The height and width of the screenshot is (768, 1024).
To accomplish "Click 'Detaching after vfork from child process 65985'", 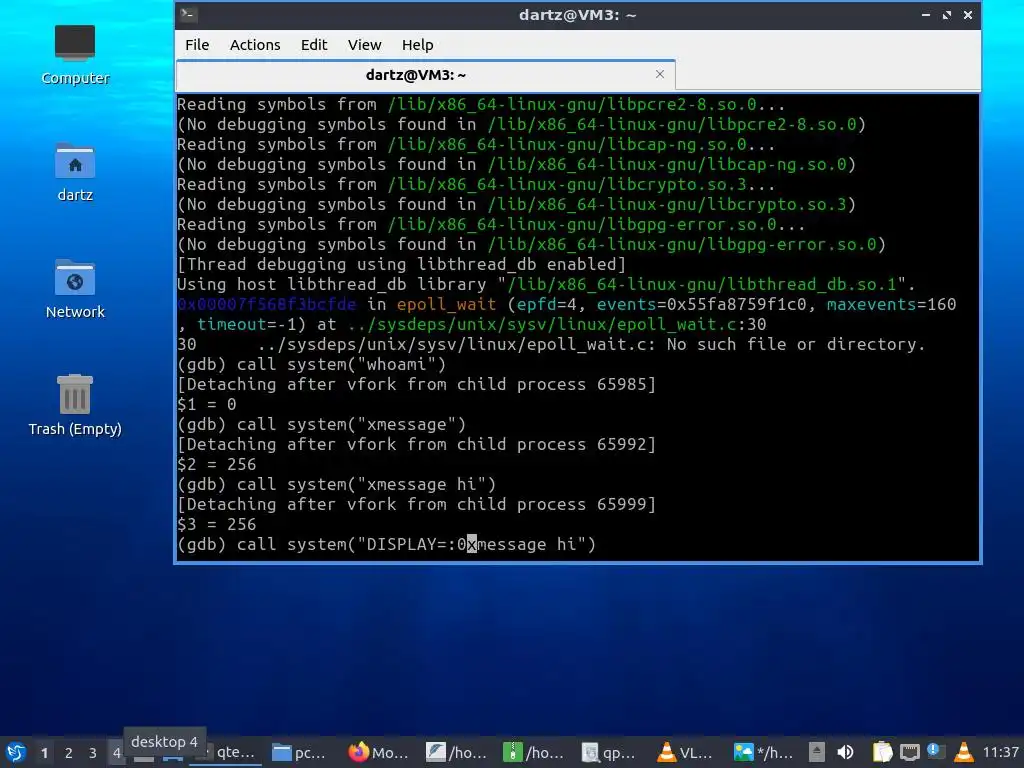I will pos(416,384).
